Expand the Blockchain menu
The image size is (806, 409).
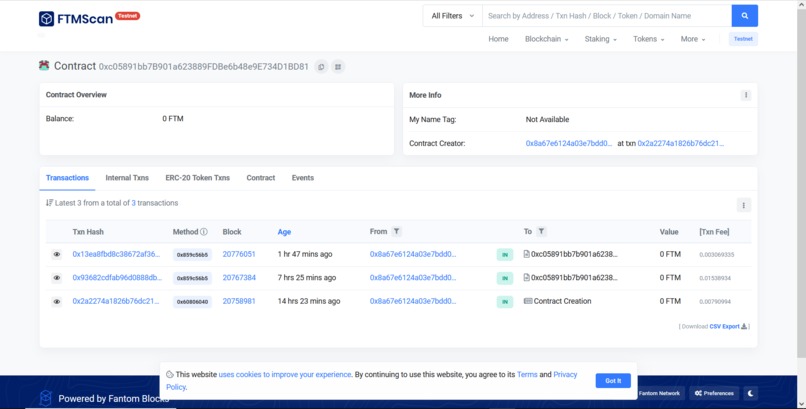(546, 39)
